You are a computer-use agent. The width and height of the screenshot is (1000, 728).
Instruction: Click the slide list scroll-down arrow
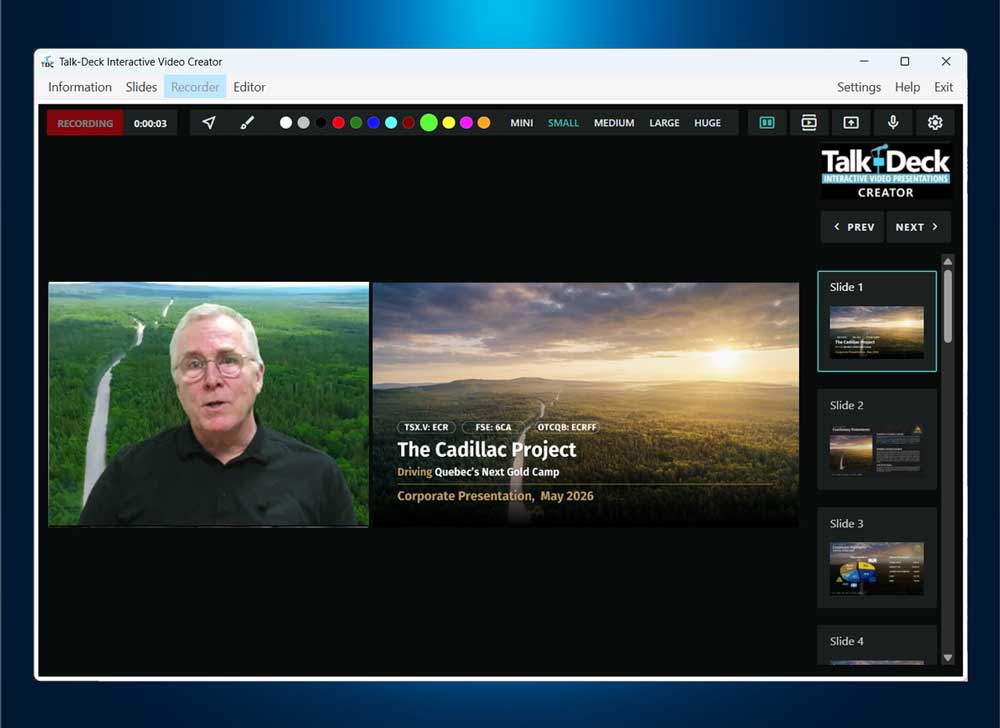(x=948, y=657)
